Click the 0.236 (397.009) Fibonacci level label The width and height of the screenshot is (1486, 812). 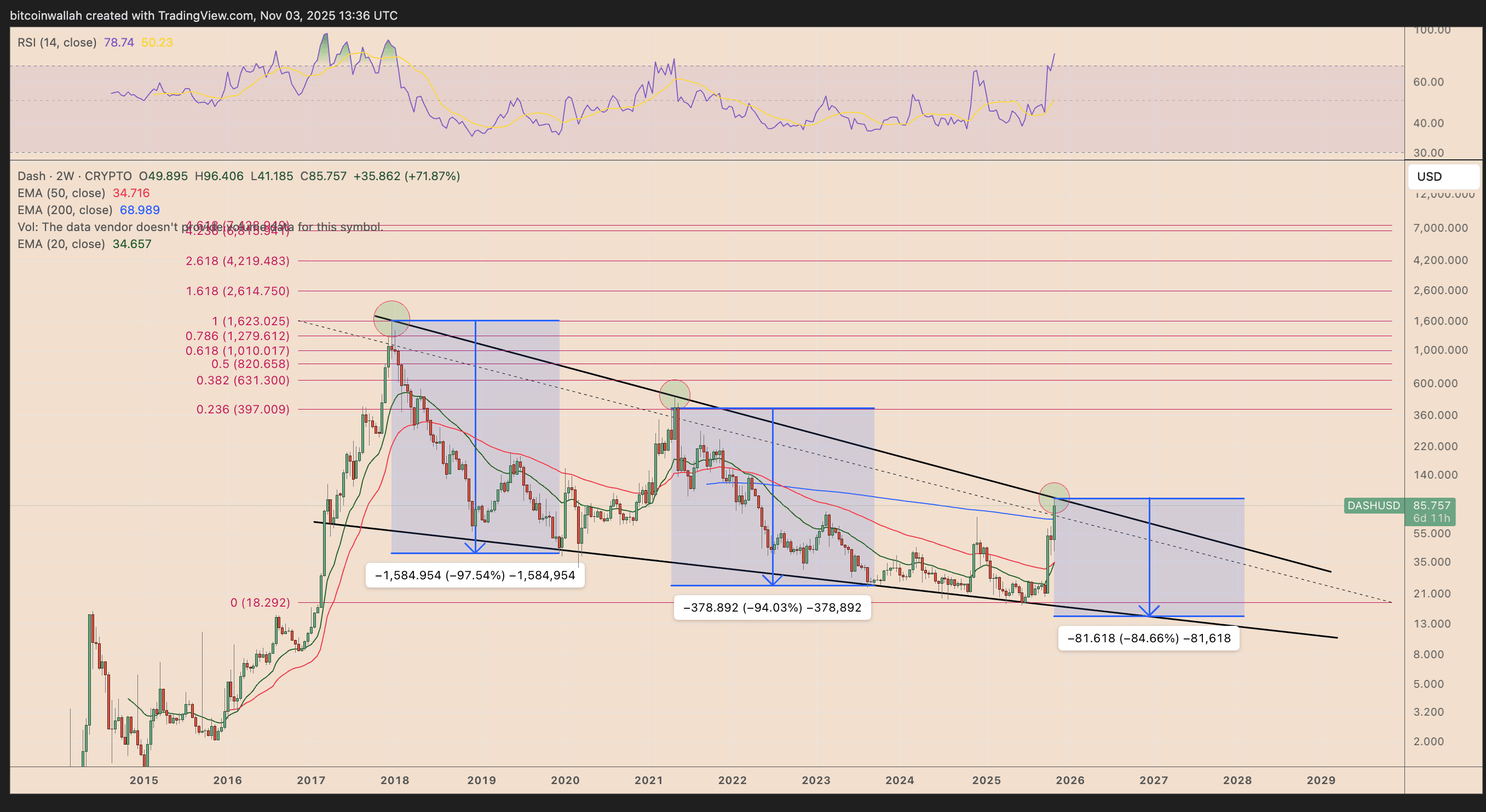coord(243,410)
